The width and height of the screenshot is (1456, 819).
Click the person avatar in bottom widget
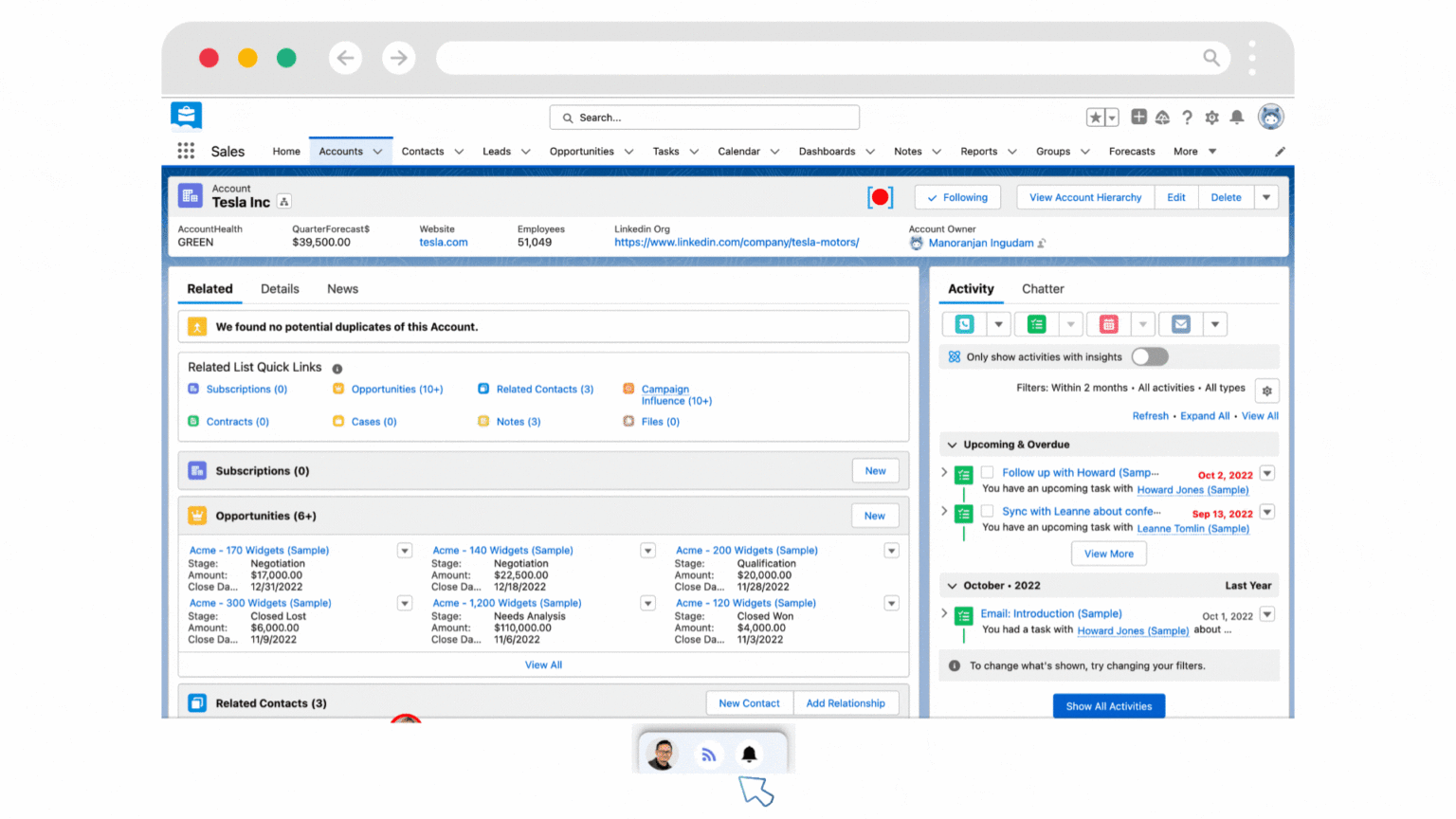pos(663,755)
